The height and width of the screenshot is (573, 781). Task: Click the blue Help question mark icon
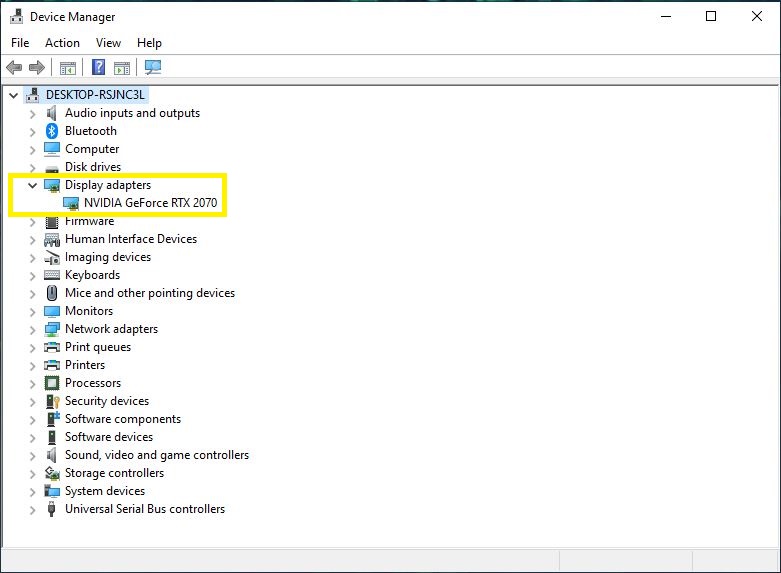coord(99,68)
